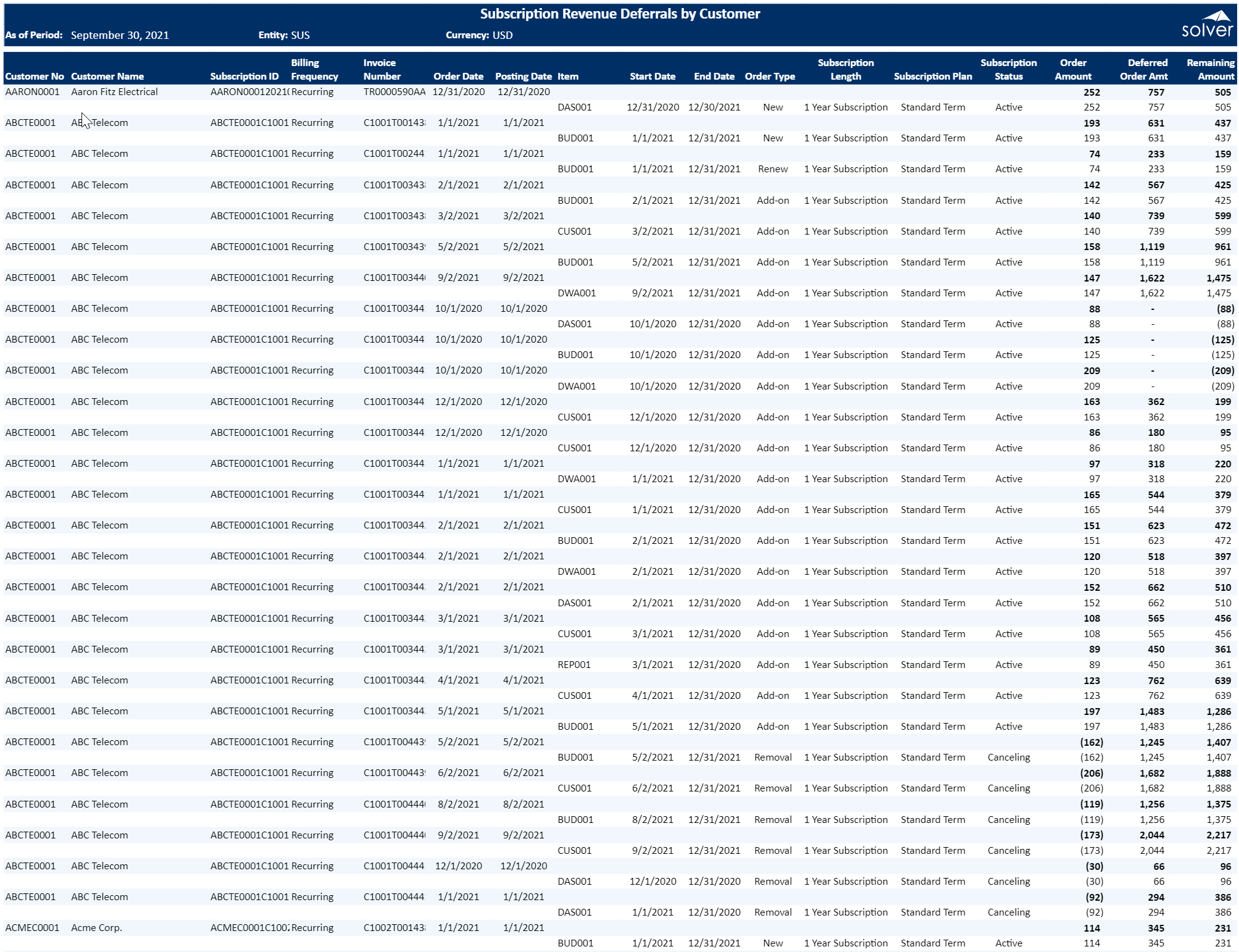
Task: Click the Subscription Plan column header
Action: [933, 77]
